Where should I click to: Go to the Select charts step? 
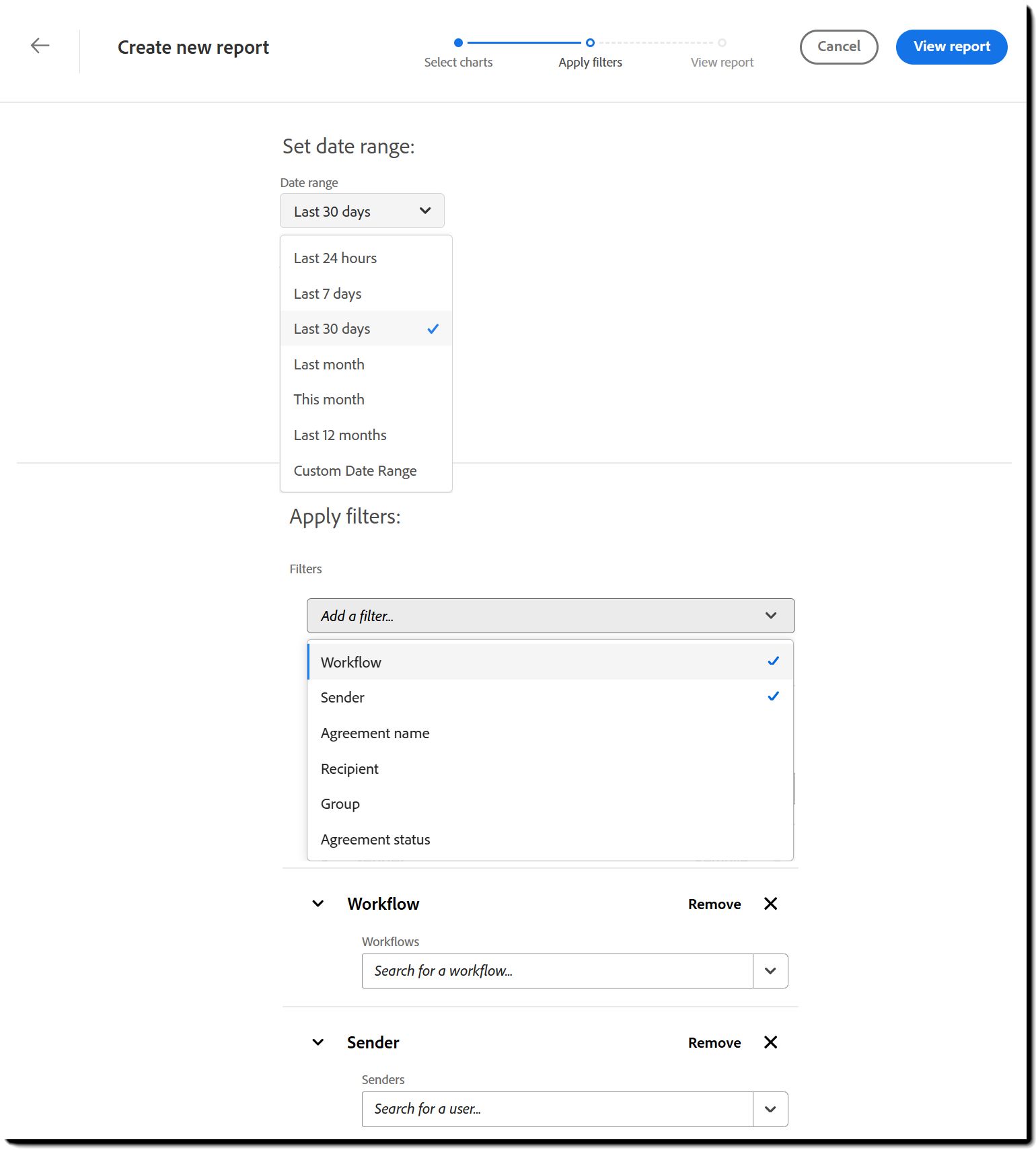point(458,53)
